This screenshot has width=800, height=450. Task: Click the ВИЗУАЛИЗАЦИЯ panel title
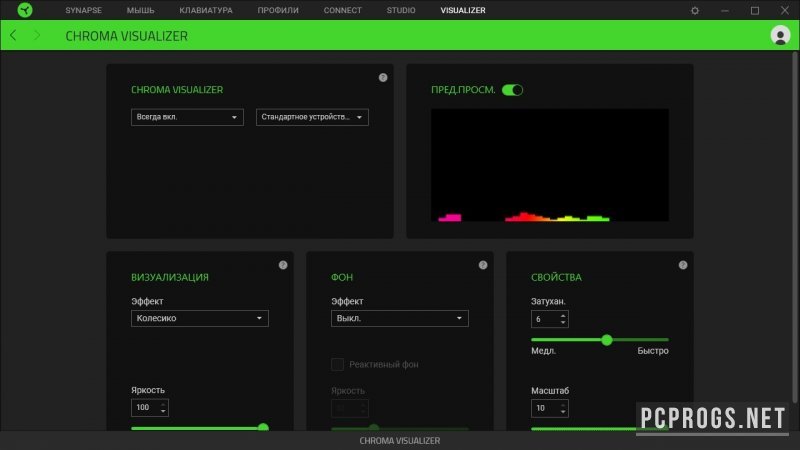(170, 277)
